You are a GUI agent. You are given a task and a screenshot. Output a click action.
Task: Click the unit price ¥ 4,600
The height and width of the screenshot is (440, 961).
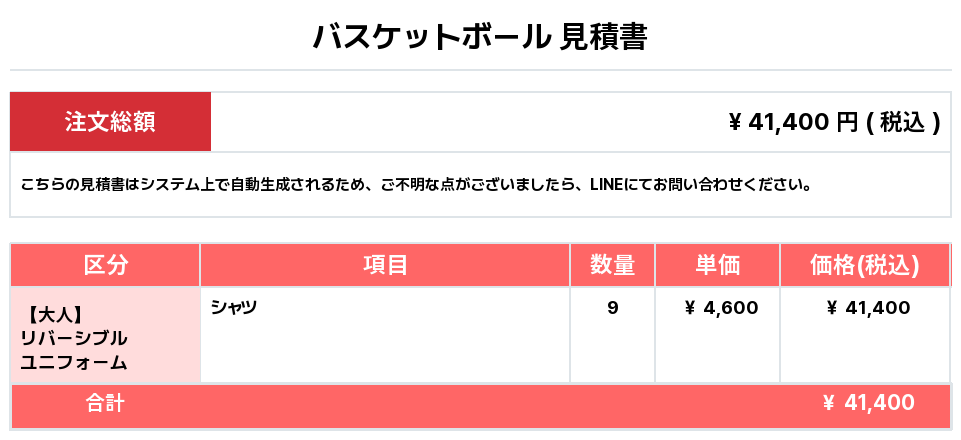tap(720, 308)
